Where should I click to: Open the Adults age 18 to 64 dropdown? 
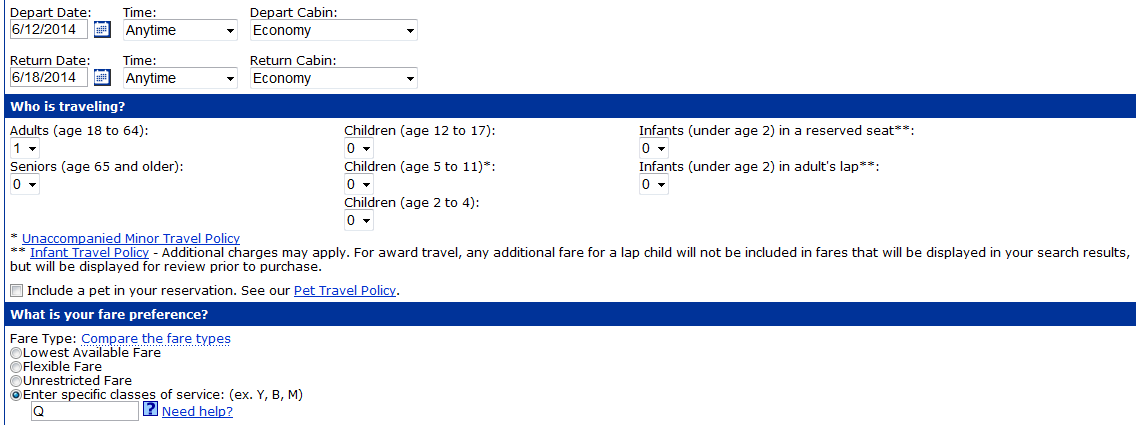coord(24,149)
